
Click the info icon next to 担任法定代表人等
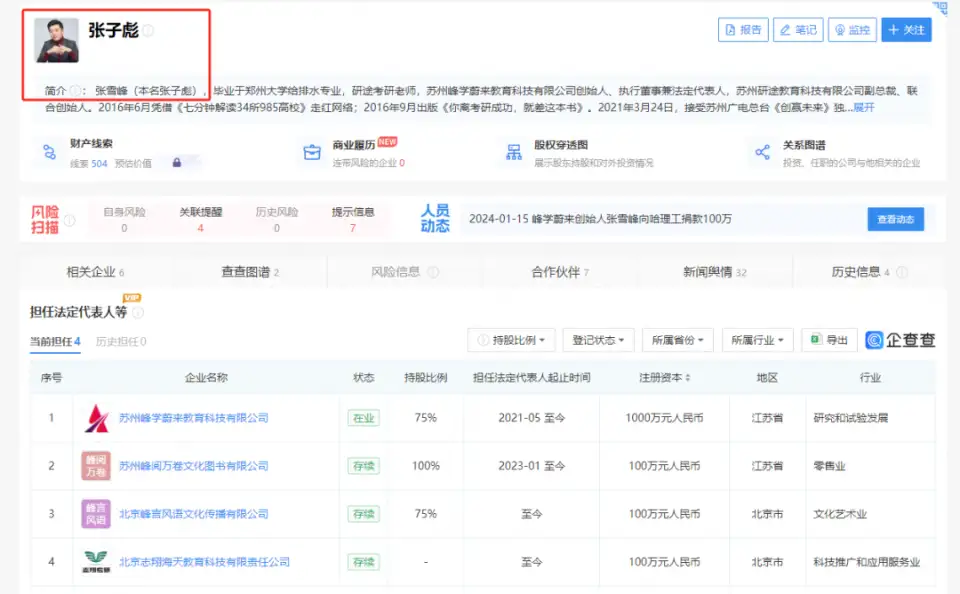coord(138,313)
